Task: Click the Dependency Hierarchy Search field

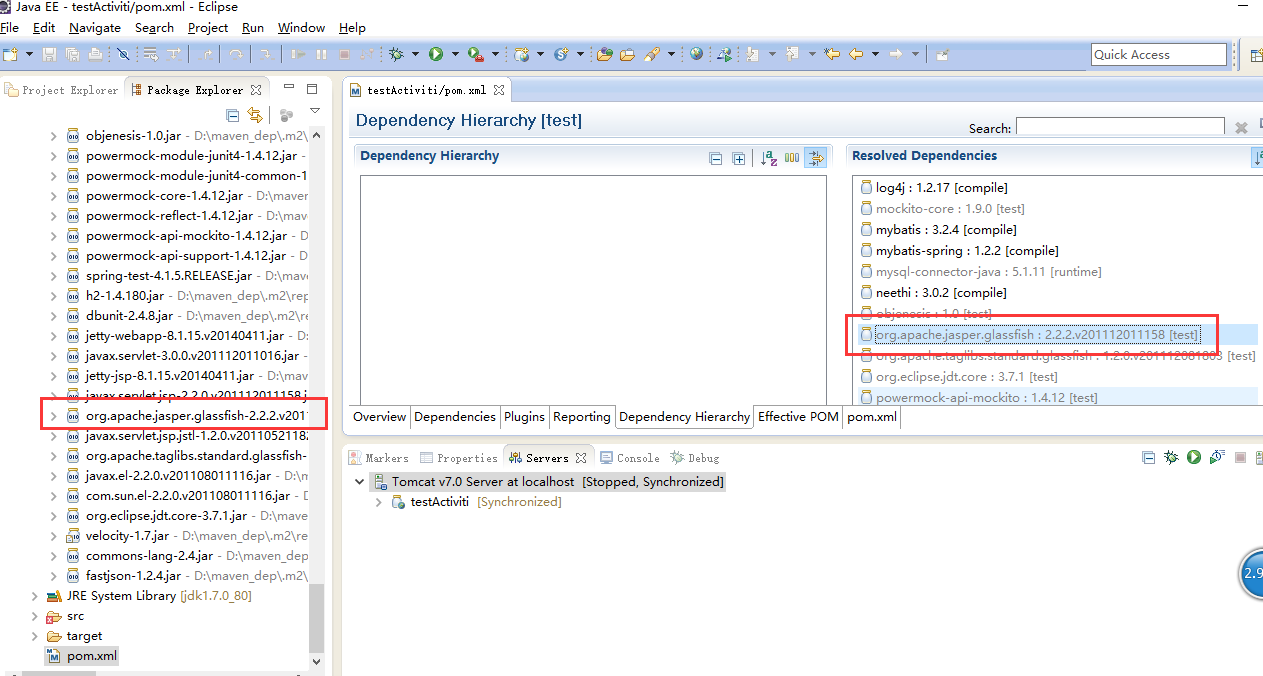Action: click(1120, 127)
